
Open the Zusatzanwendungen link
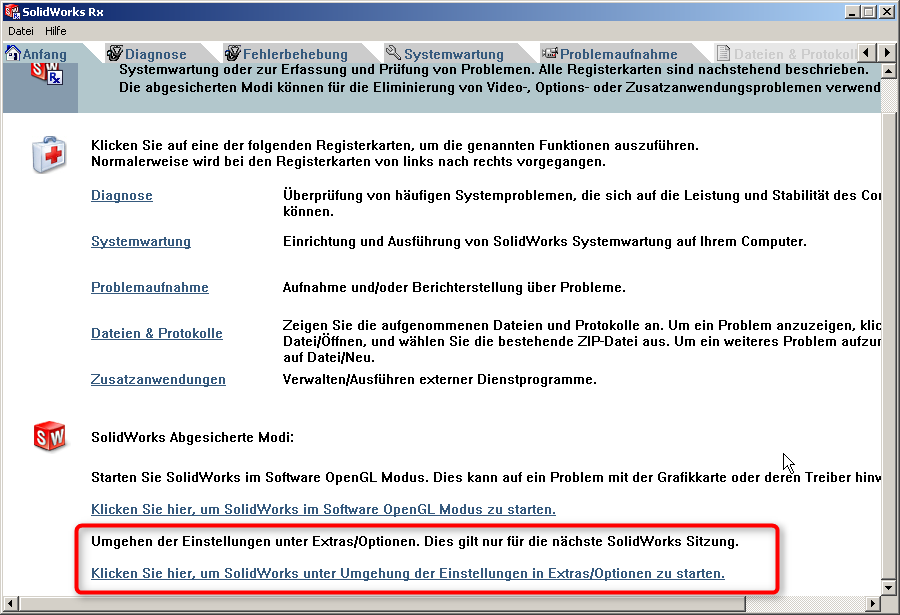158,380
